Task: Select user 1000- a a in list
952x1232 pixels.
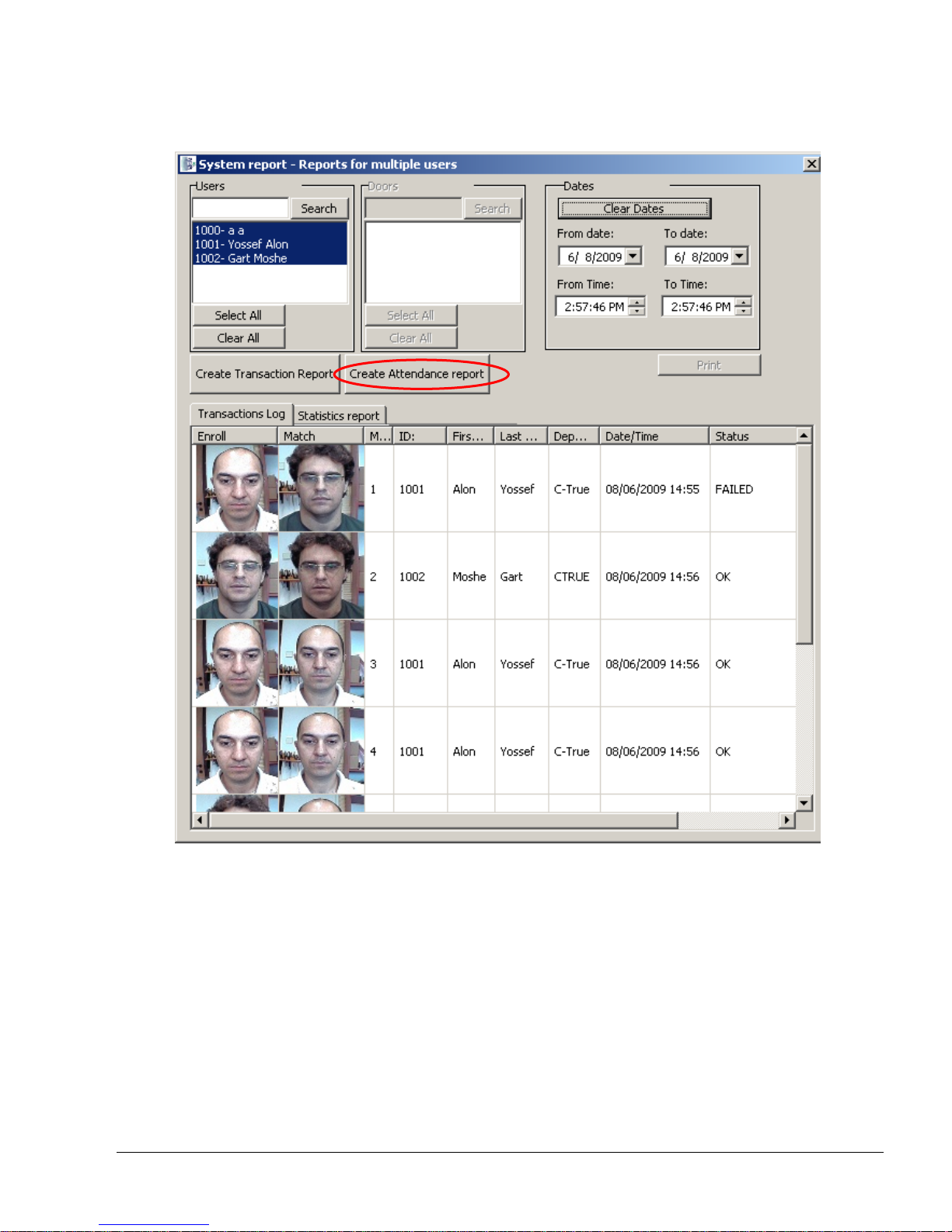Action: [x=270, y=230]
